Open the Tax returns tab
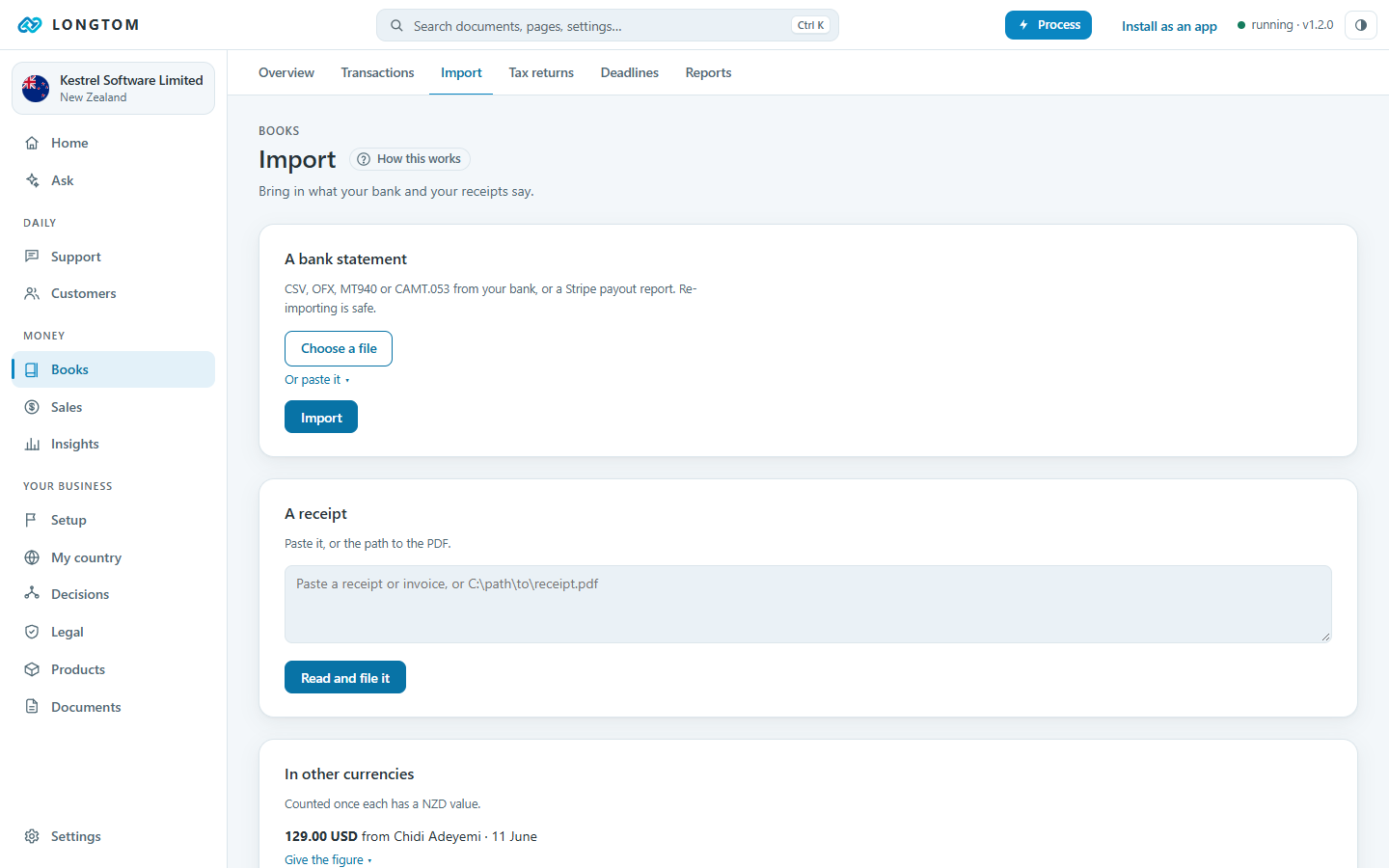The height and width of the screenshot is (868, 1389). coord(541,72)
